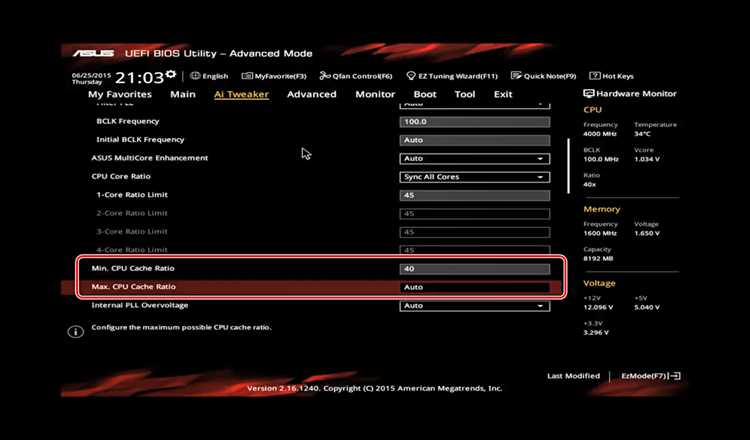750x440 pixels.
Task: Go to the Exit tab
Action: coord(503,94)
